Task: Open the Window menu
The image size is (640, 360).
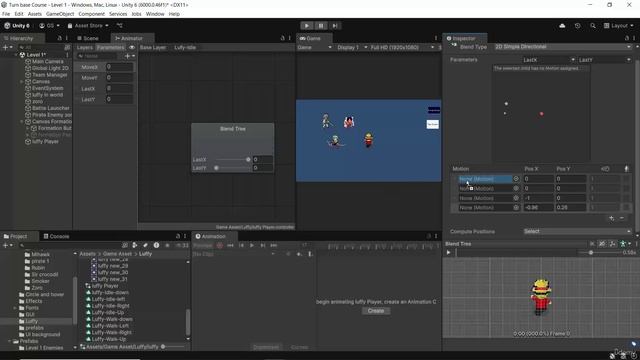Action: (155, 14)
